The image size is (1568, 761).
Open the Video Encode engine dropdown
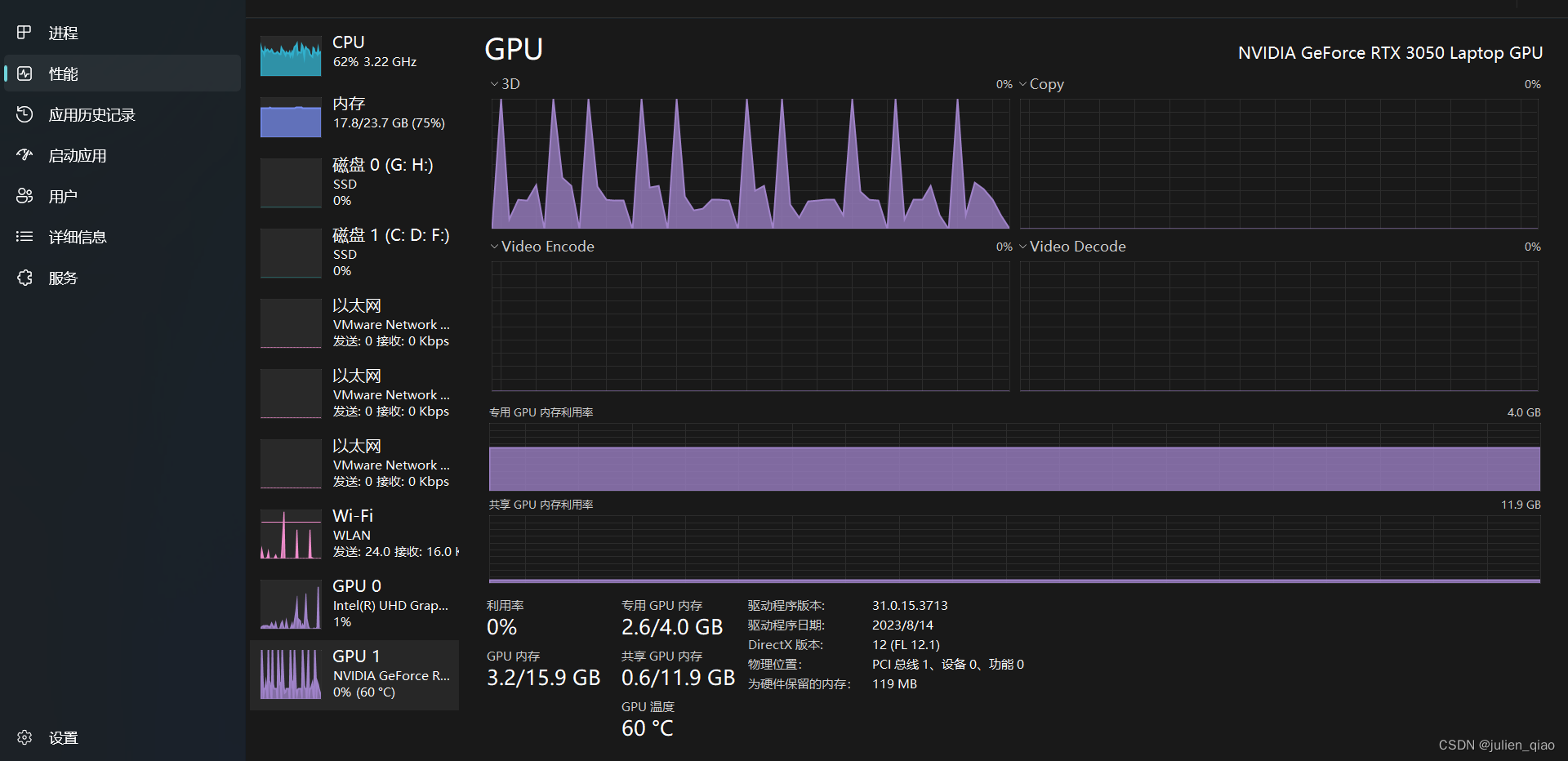(494, 247)
